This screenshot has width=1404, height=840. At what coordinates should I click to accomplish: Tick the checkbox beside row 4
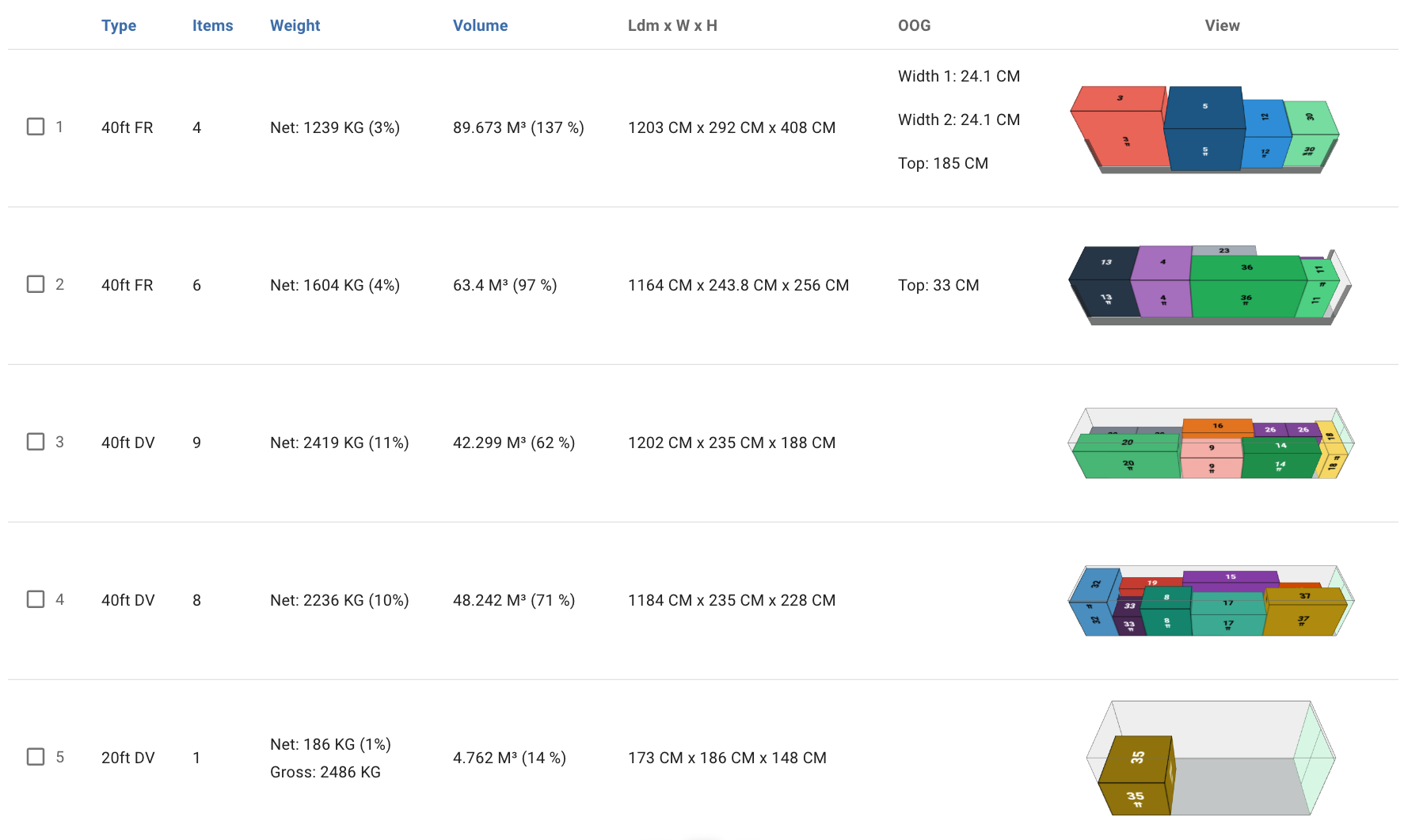36,599
